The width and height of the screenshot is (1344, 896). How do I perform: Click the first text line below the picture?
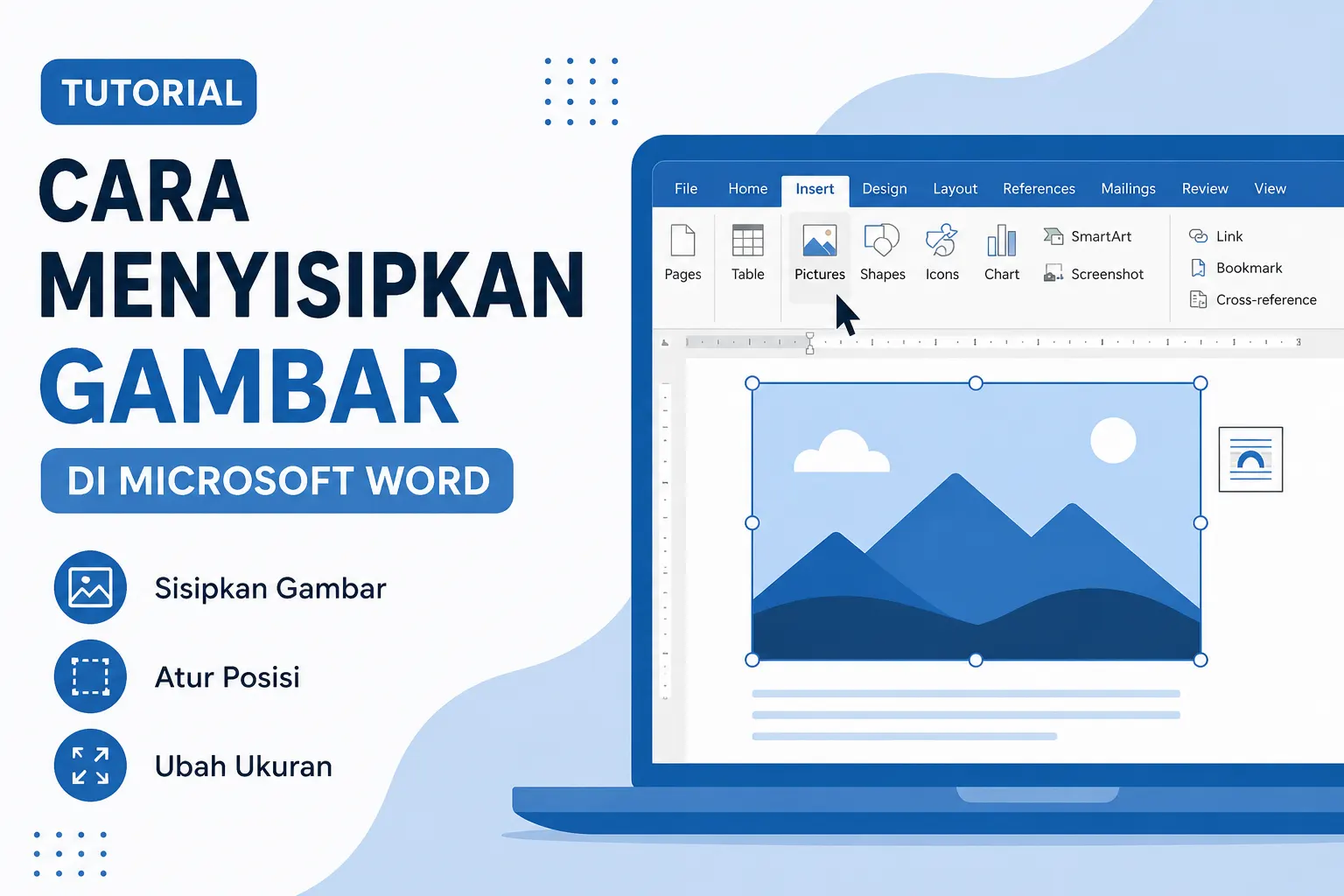pos(966,694)
